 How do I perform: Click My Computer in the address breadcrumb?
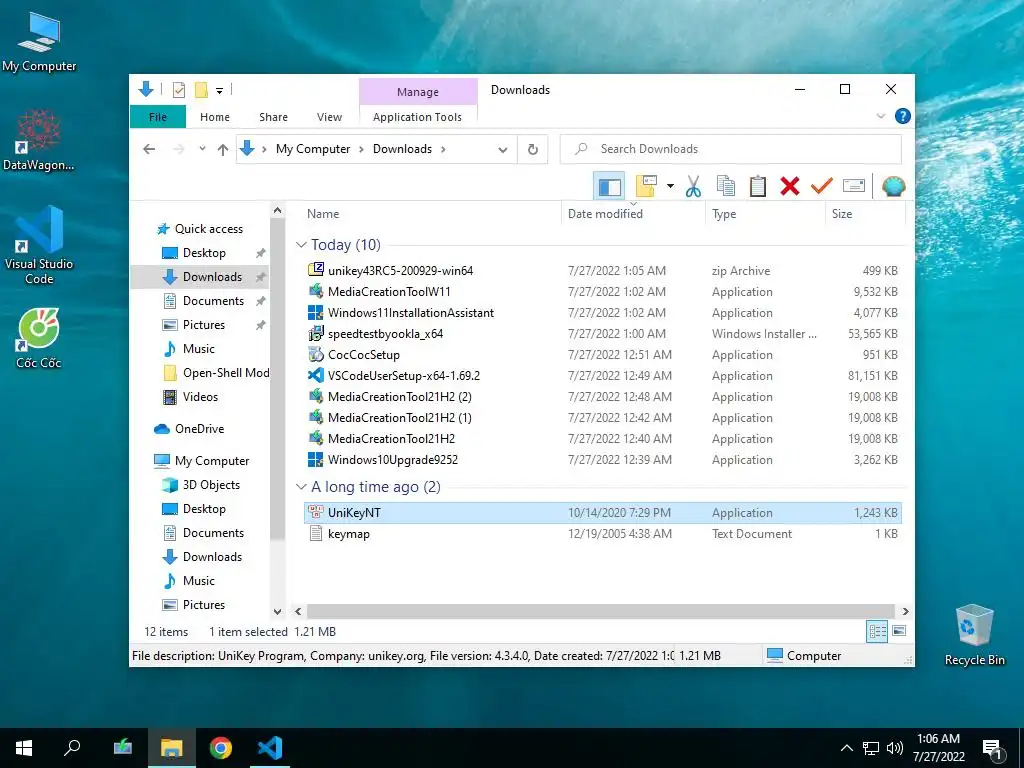point(313,149)
